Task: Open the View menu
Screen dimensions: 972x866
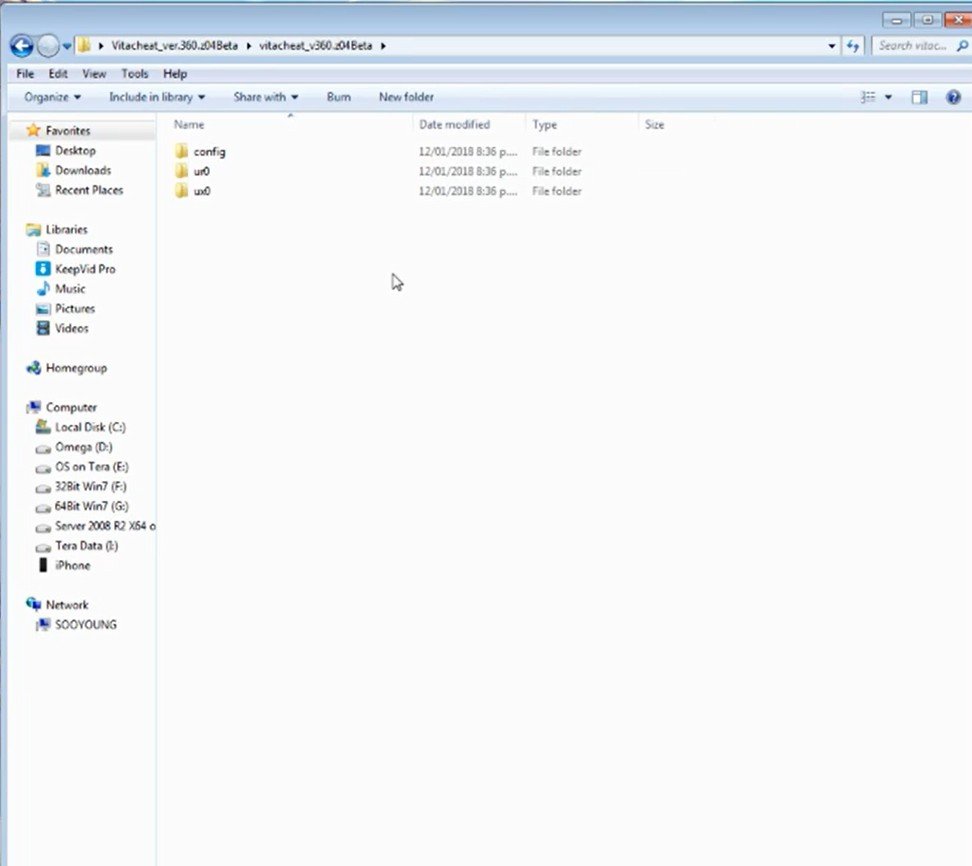Action: pos(94,74)
